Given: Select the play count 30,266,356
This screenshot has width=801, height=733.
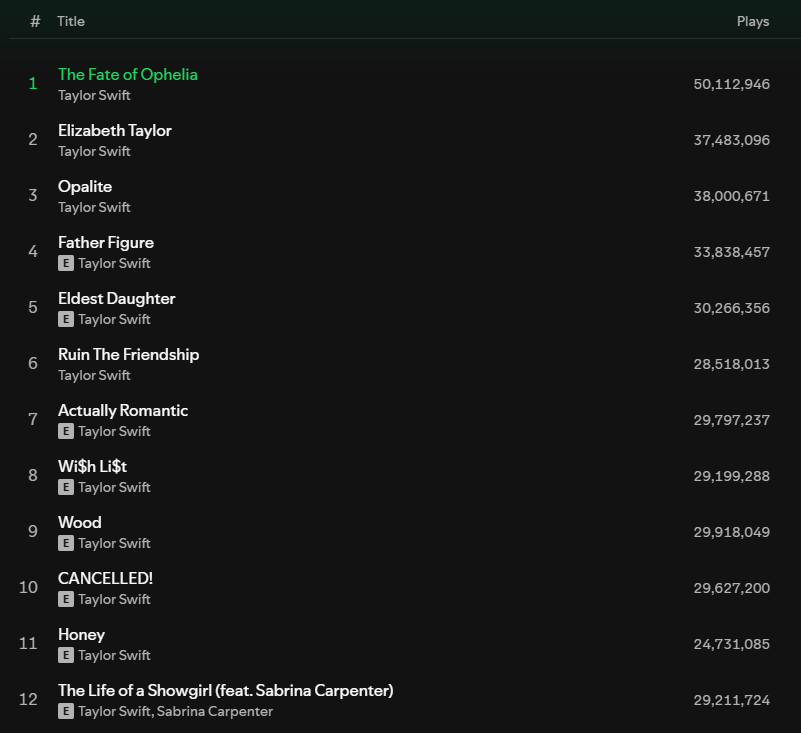Looking at the screenshot, I should point(732,308).
